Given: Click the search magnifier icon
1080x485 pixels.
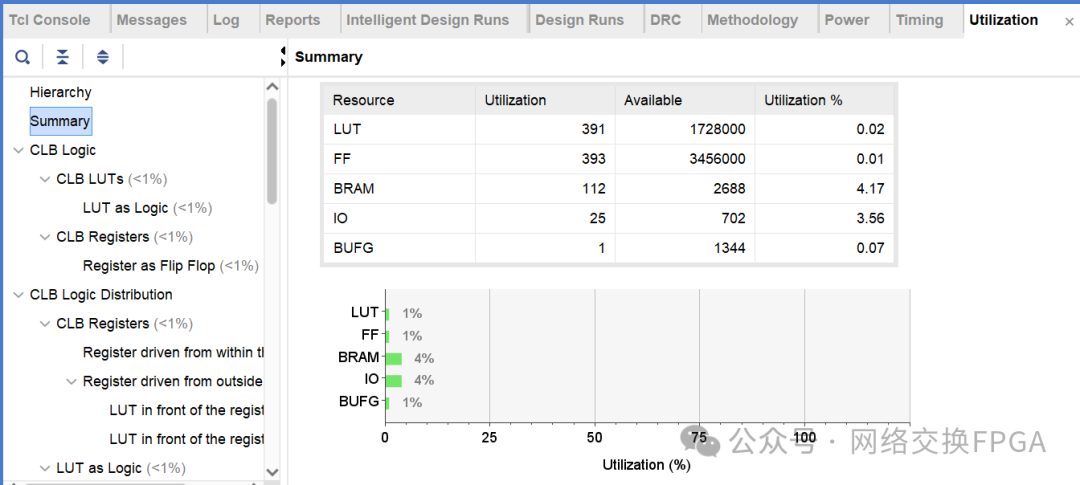Looking at the screenshot, I should point(22,57).
